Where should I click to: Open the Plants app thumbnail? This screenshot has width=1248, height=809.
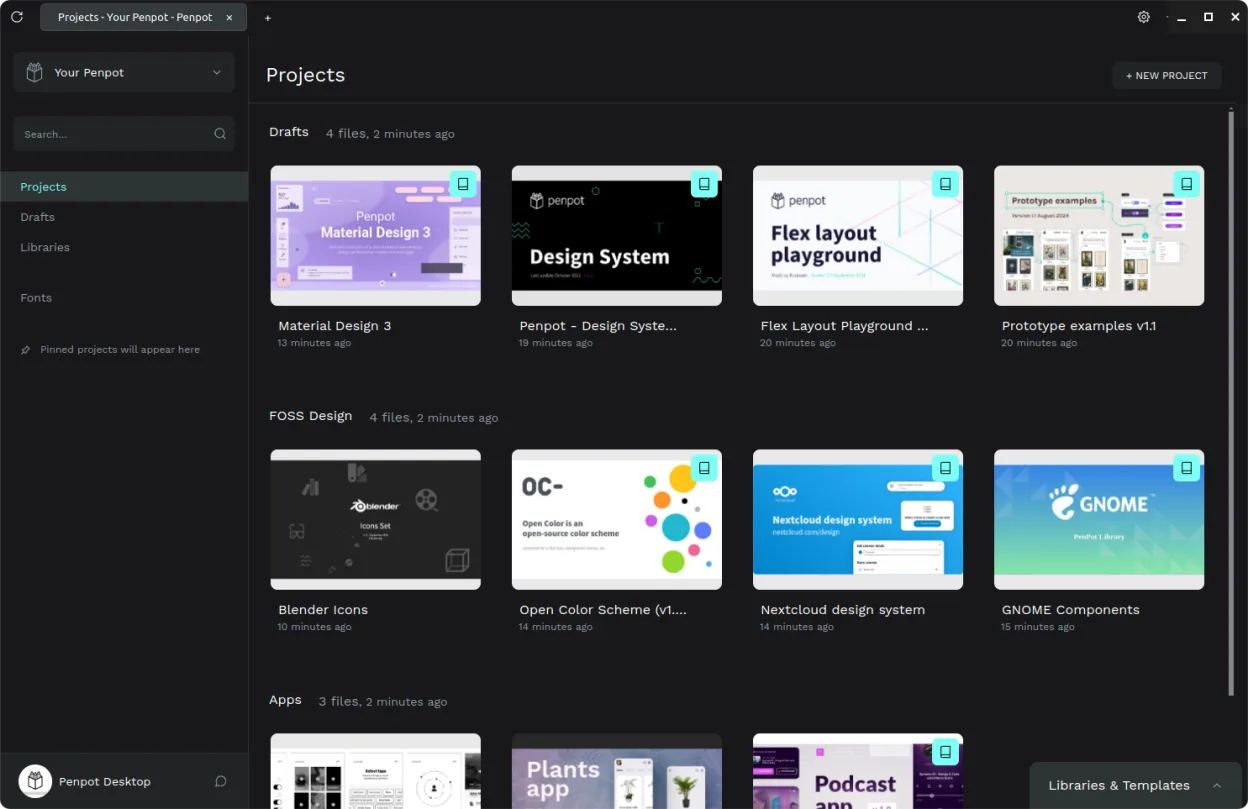click(x=617, y=771)
